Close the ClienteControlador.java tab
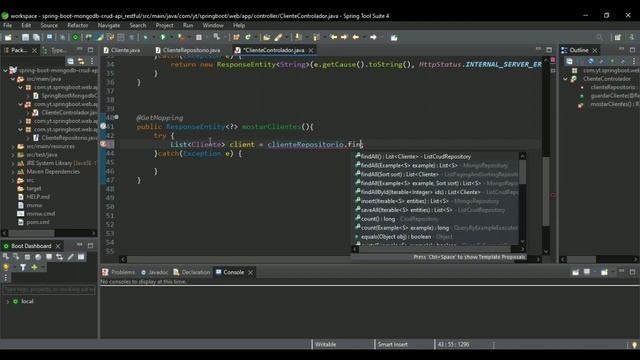Image resolution: width=640 pixels, height=360 pixels. tap(311, 50)
